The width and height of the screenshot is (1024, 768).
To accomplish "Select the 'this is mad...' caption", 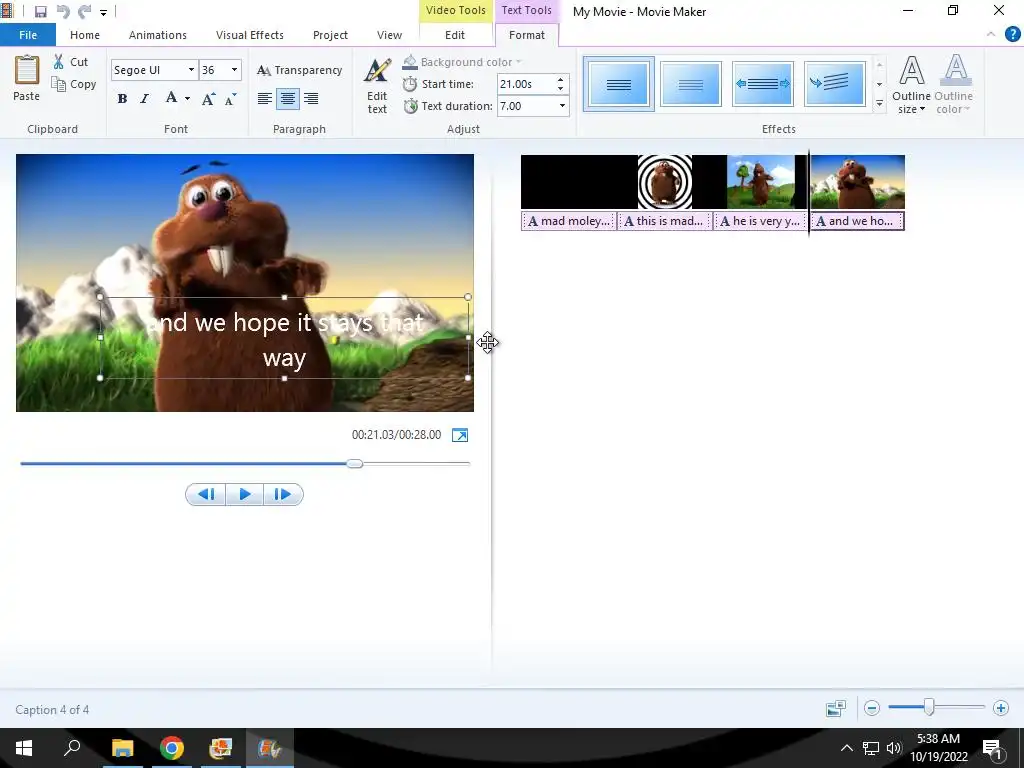I will pyautogui.click(x=664, y=221).
